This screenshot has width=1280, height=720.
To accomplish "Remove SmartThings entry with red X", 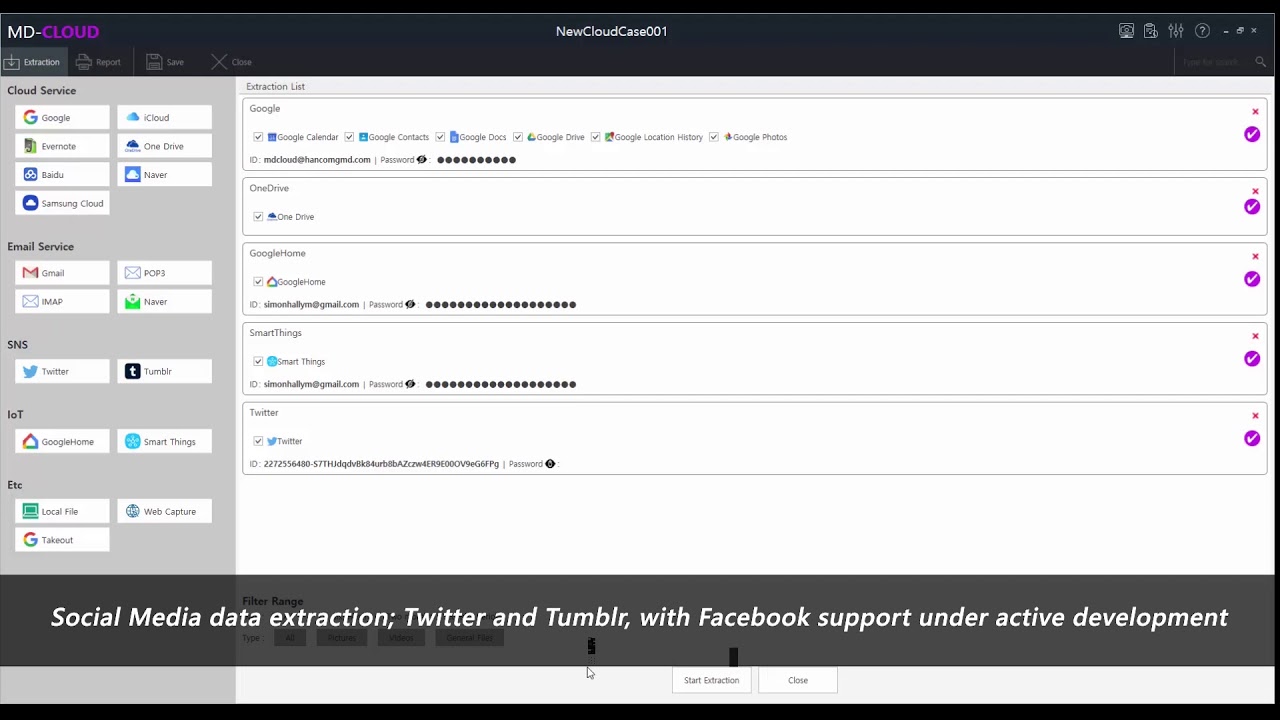I will pos(1255,336).
